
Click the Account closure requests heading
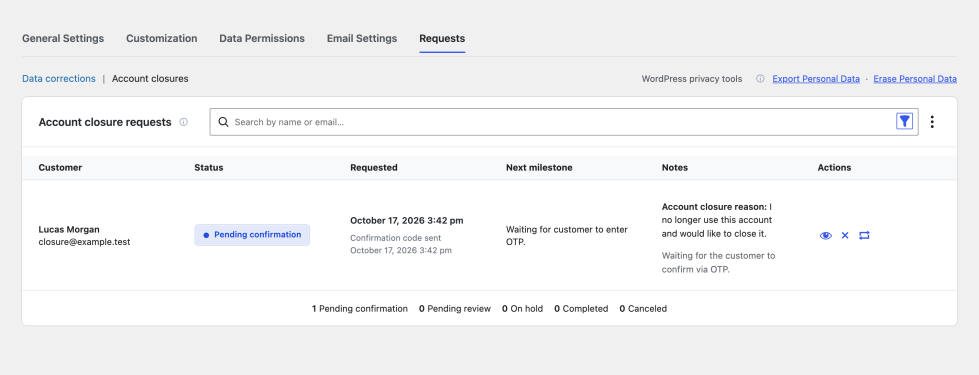pos(105,122)
